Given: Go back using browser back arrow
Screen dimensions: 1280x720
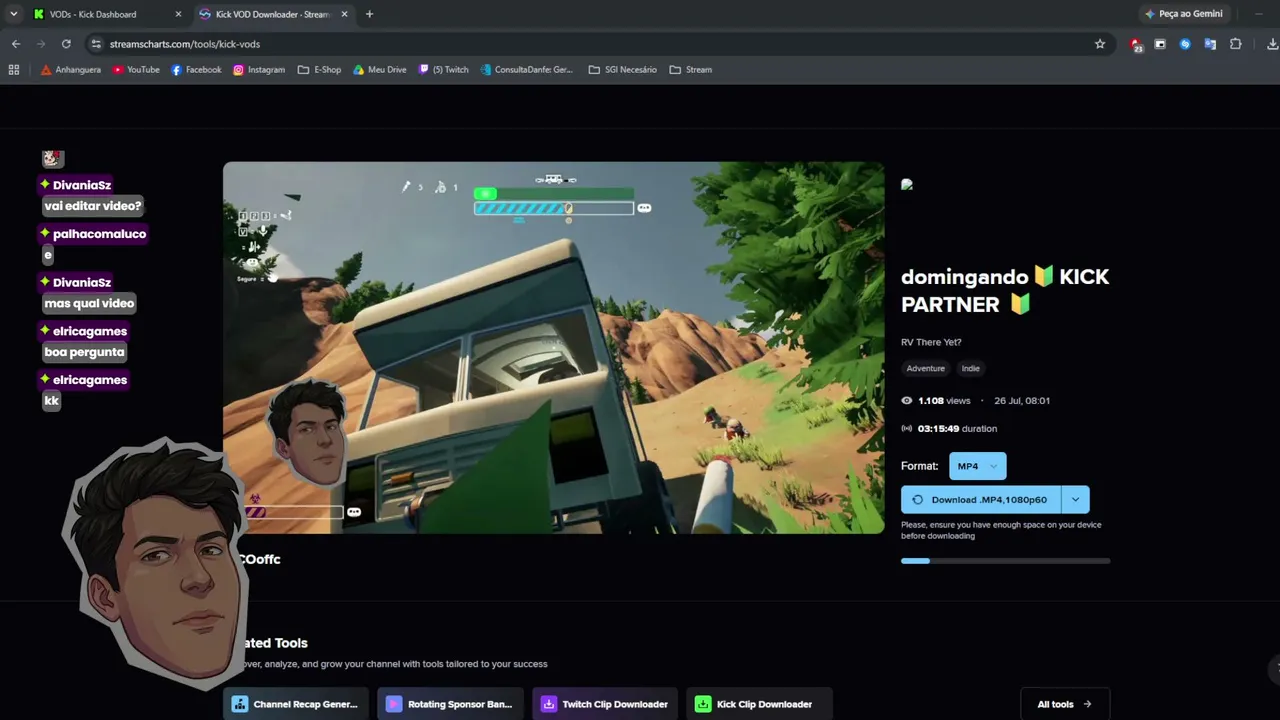Looking at the screenshot, I should (16, 44).
